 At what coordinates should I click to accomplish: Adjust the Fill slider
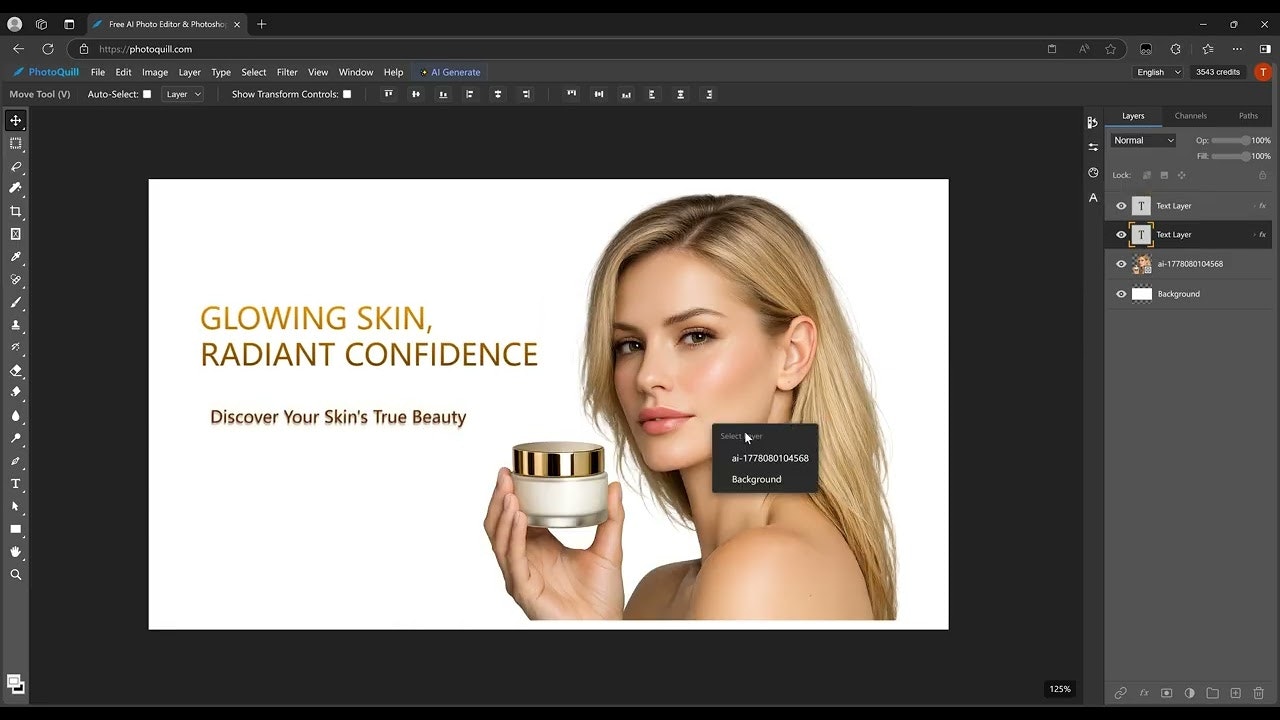pyautogui.click(x=1231, y=156)
